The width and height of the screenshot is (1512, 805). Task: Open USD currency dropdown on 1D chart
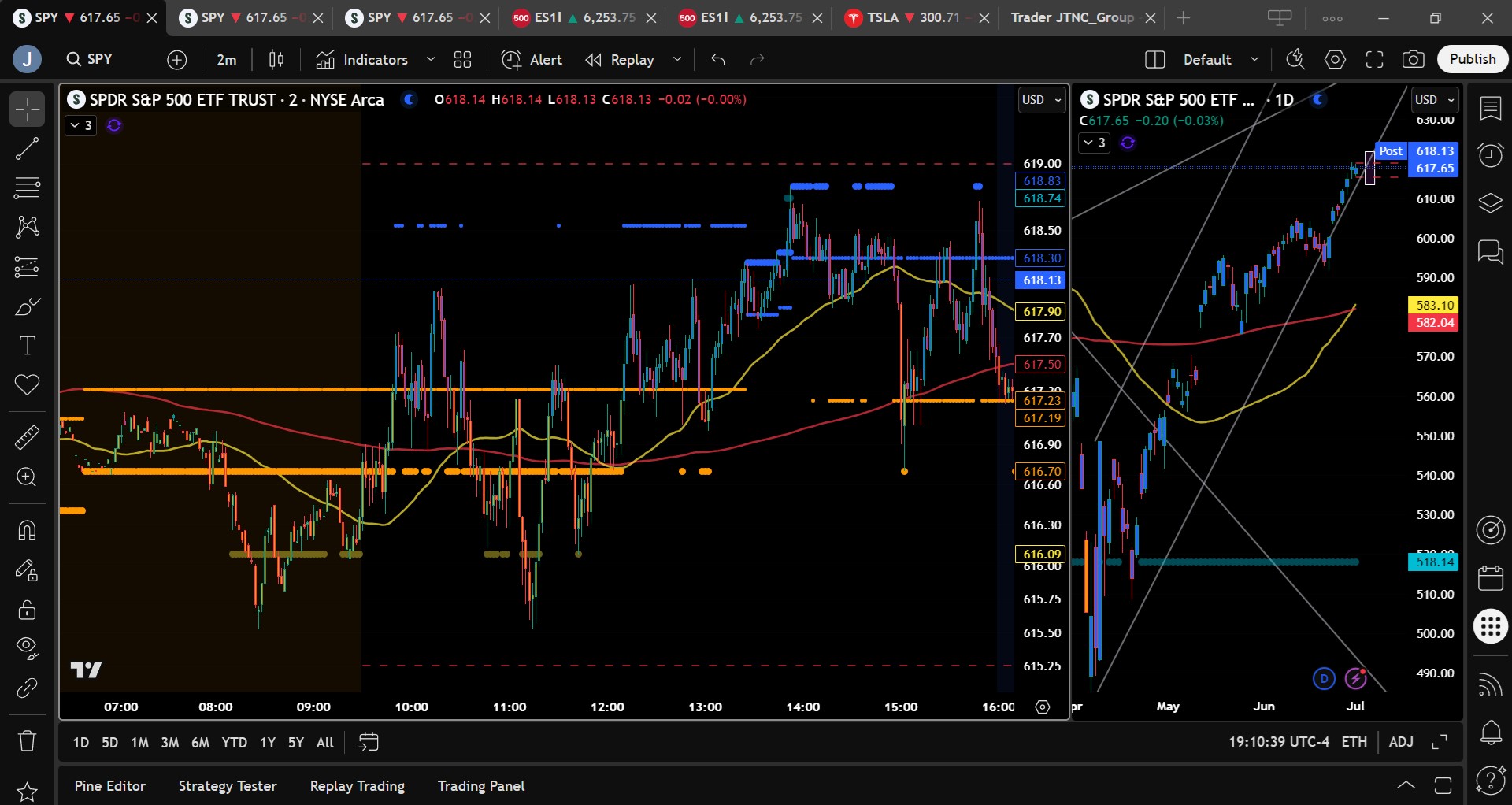[1435, 100]
